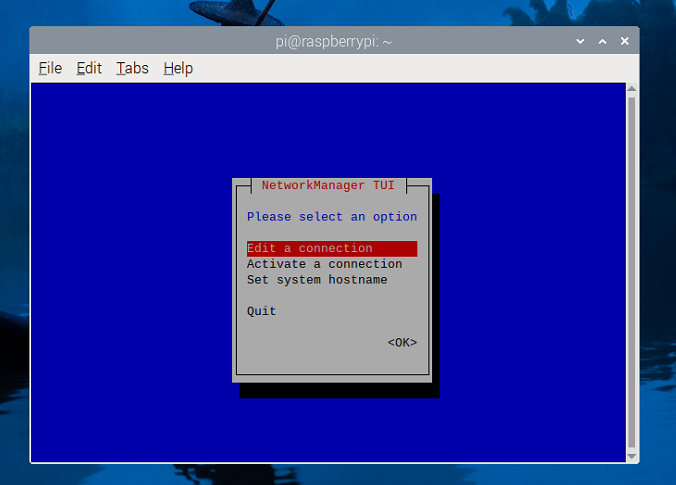Open the Edit menu
This screenshot has width=676, height=485.
(89, 68)
